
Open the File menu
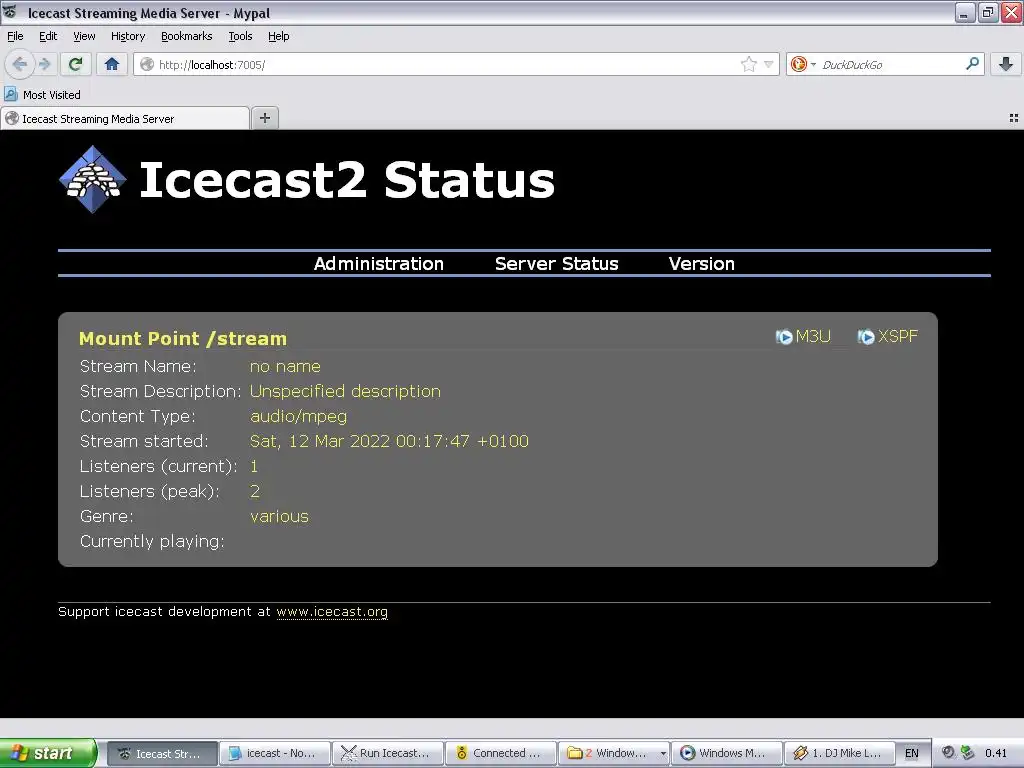pyautogui.click(x=15, y=36)
